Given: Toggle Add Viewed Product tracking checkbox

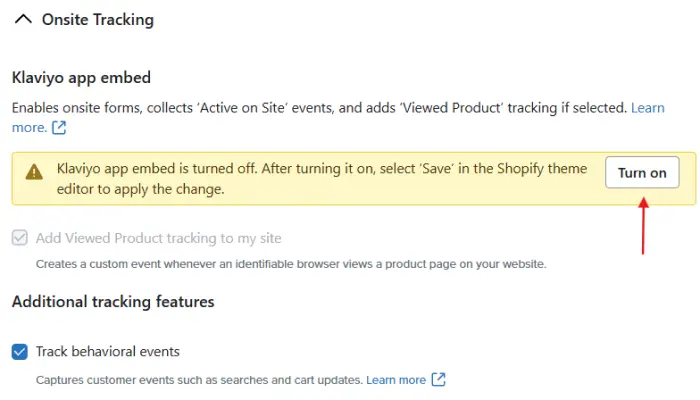Looking at the screenshot, I should click(20, 238).
